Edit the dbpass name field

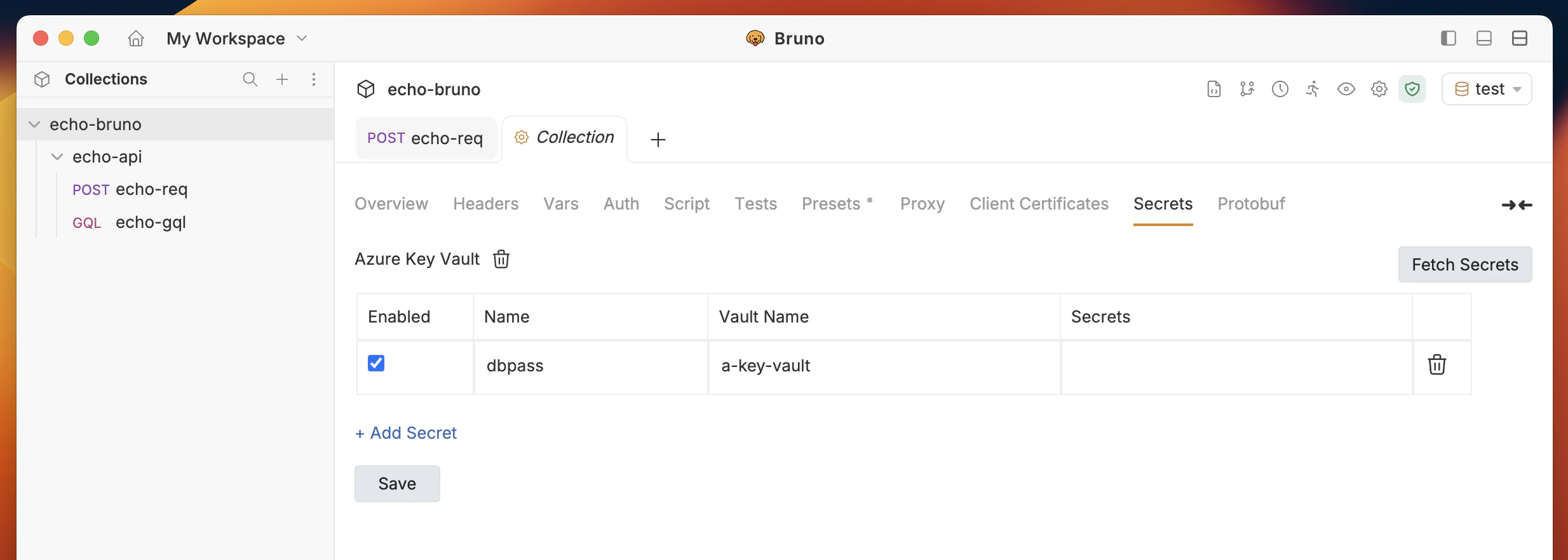click(591, 366)
